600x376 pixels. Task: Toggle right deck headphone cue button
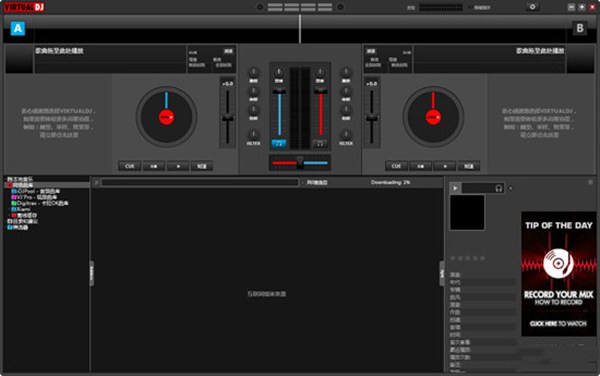pyautogui.click(x=320, y=144)
